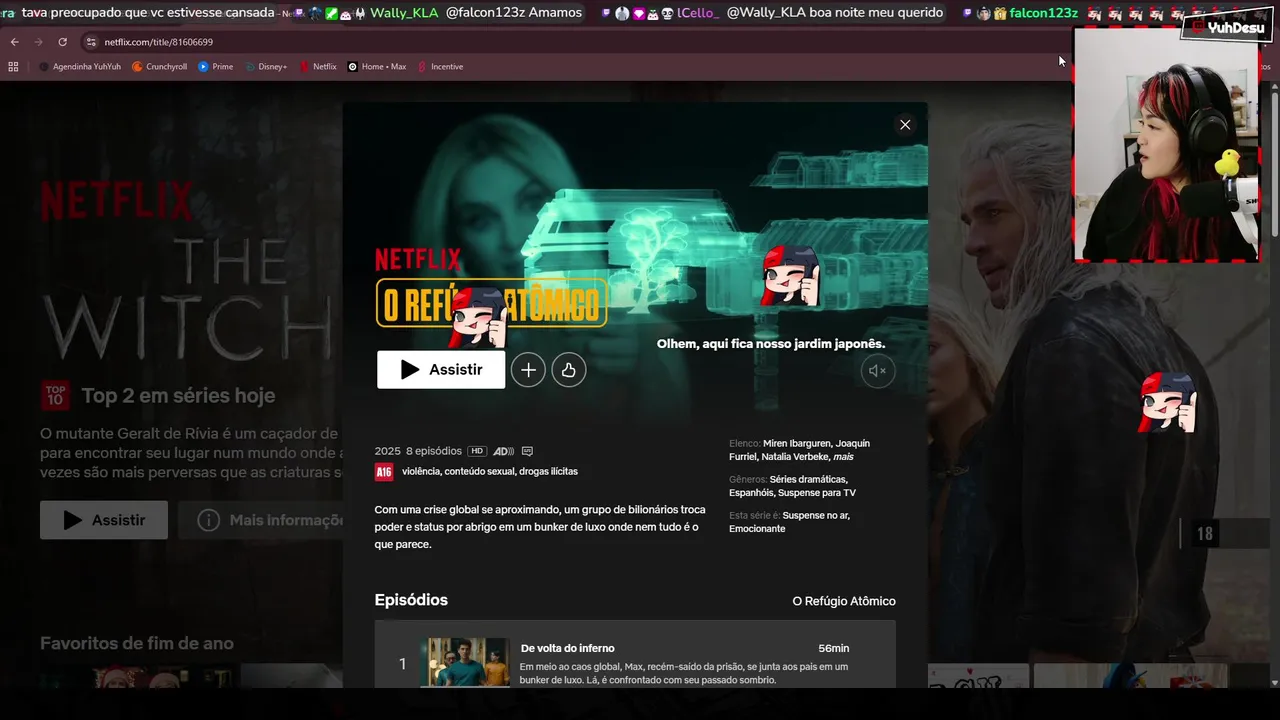Click the 2025 release year

point(387,451)
